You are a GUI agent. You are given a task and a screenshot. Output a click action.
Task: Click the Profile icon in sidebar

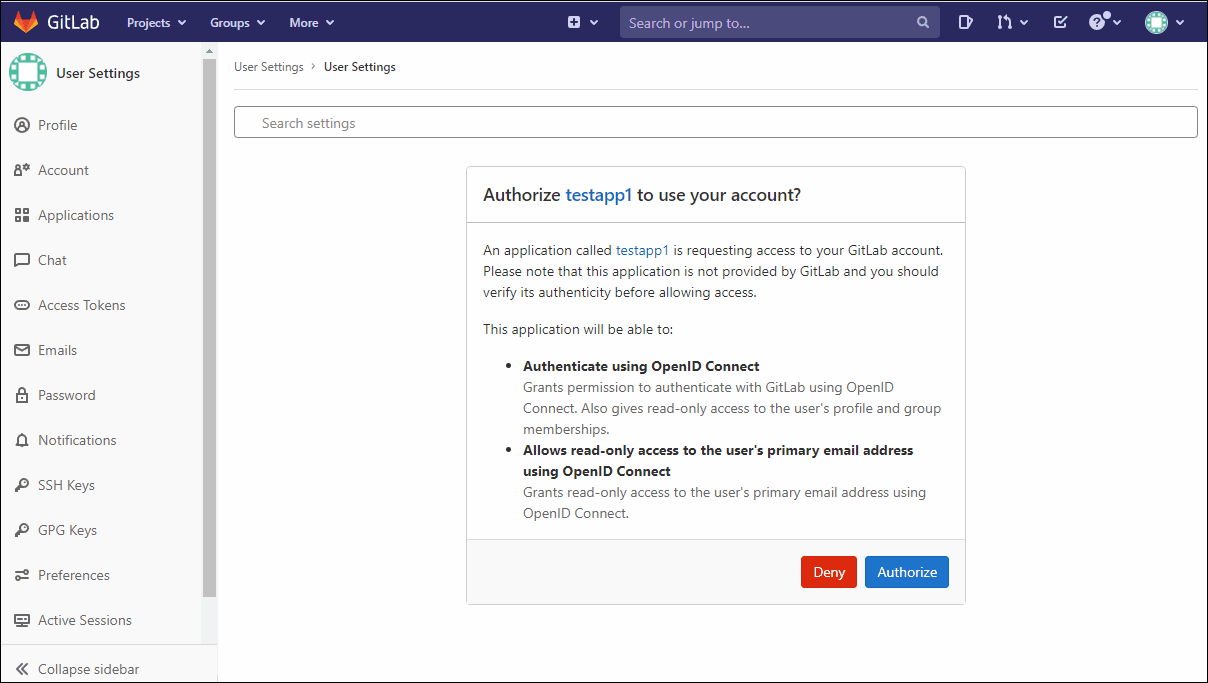click(x=22, y=125)
